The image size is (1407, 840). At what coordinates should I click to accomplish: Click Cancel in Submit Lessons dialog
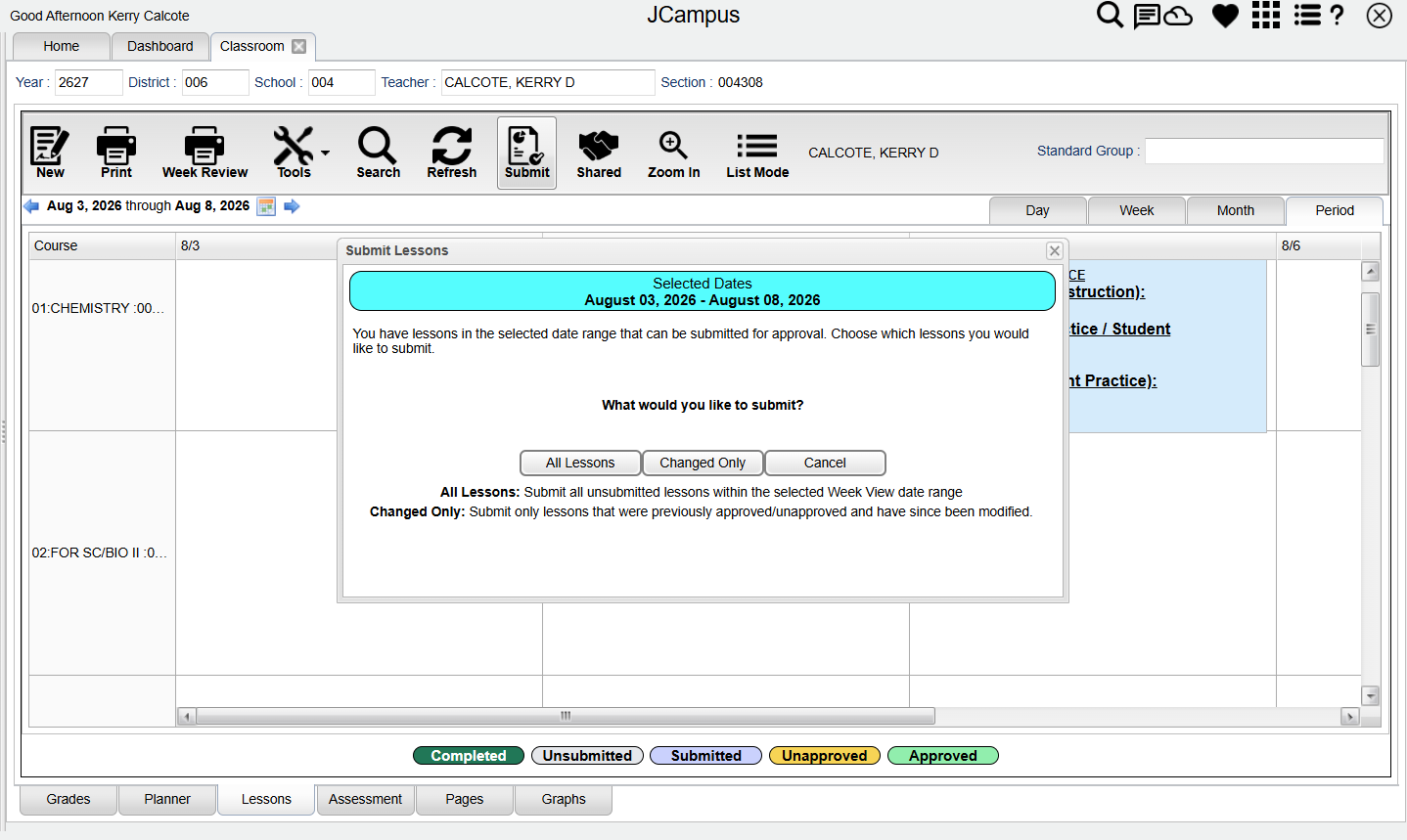825,463
